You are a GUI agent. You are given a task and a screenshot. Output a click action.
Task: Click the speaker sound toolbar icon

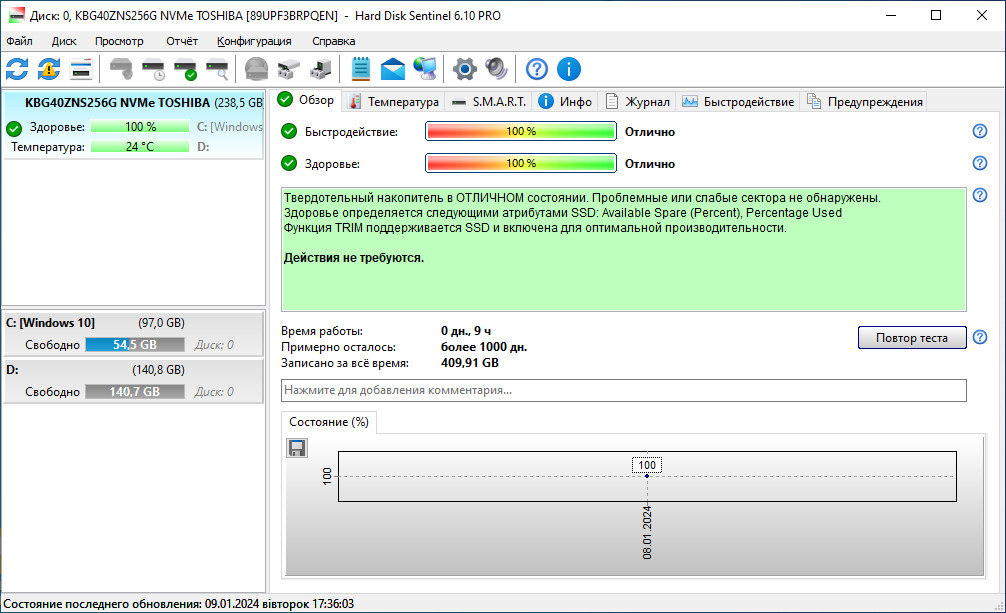click(x=496, y=69)
